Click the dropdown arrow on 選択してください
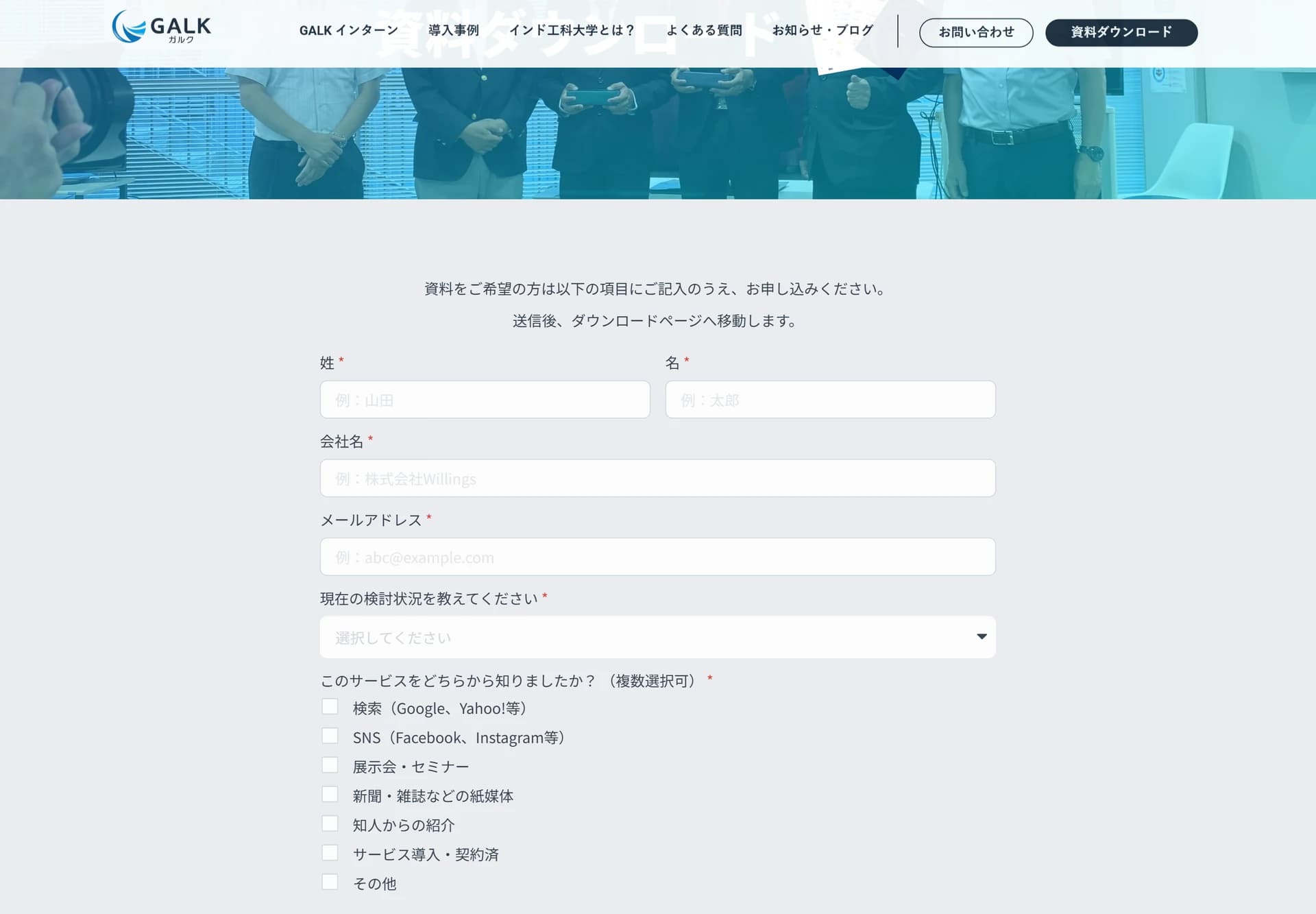This screenshot has width=1316, height=914. click(982, 637)
